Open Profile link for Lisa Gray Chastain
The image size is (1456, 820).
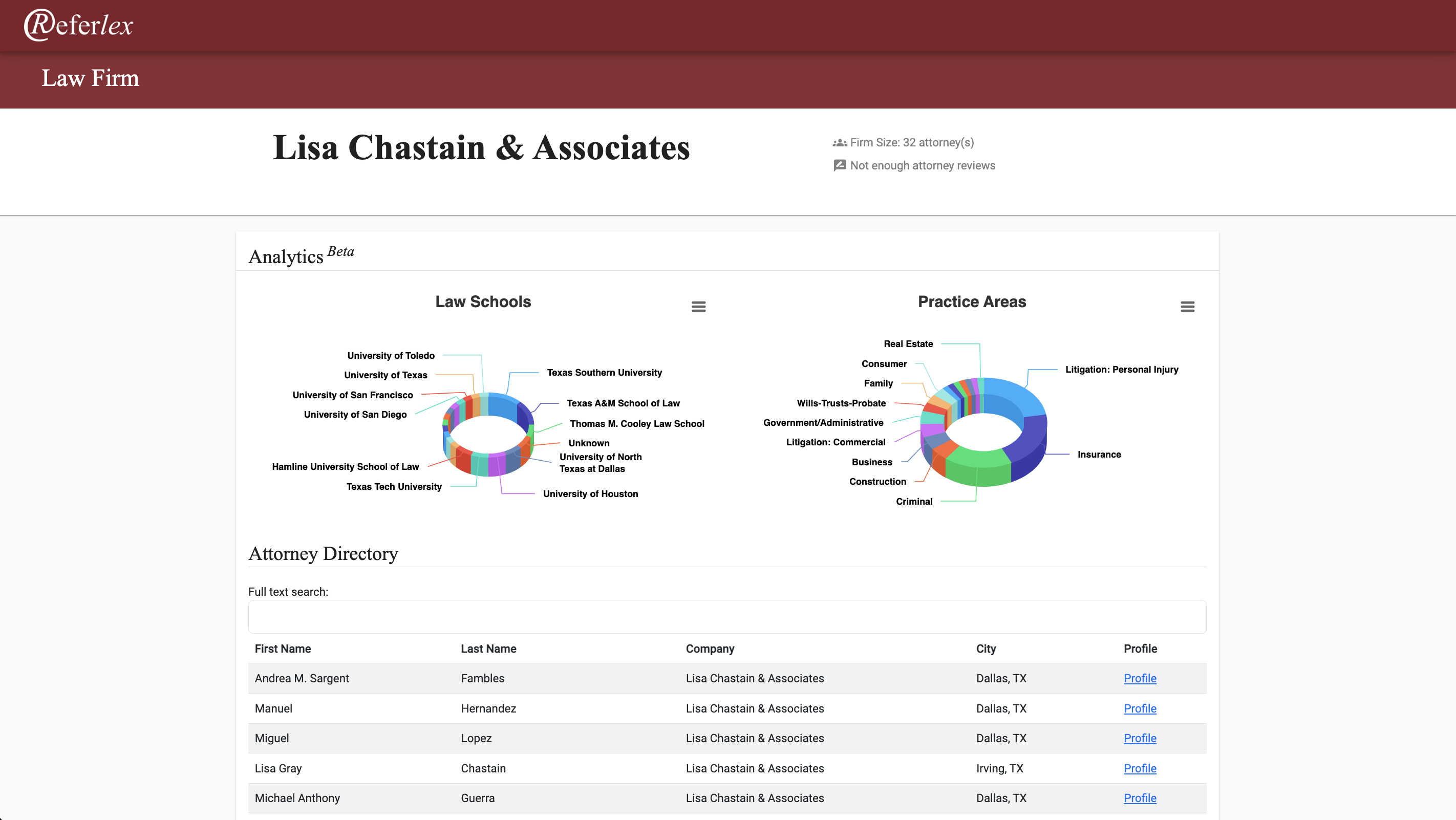pos(1140,769)
